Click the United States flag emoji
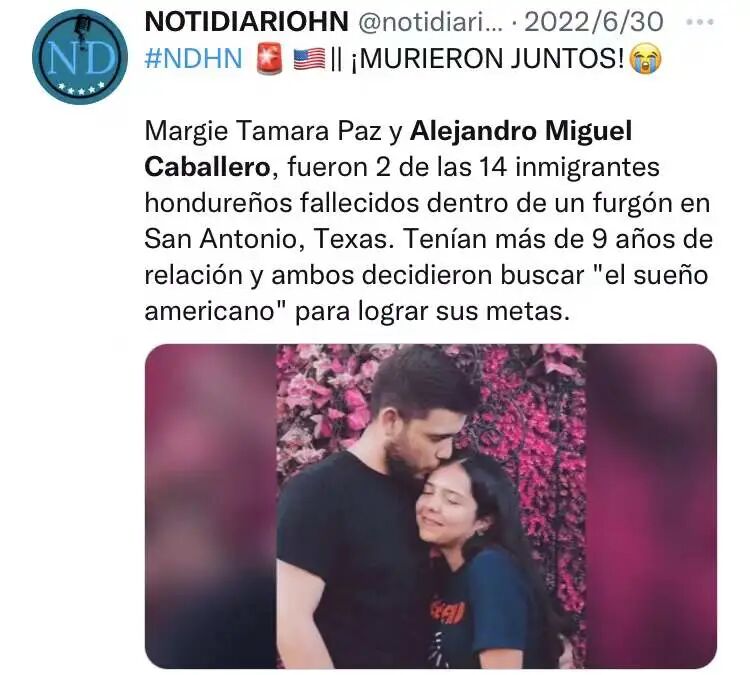This screenshot has width=750, height=675. [309, 59]
